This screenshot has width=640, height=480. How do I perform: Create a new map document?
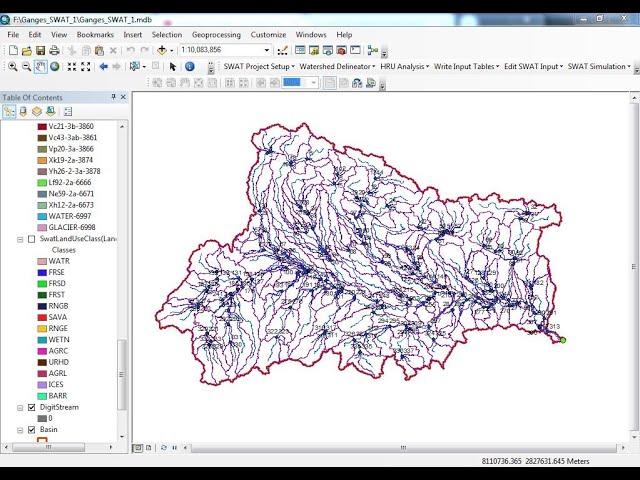coord(13,50)
